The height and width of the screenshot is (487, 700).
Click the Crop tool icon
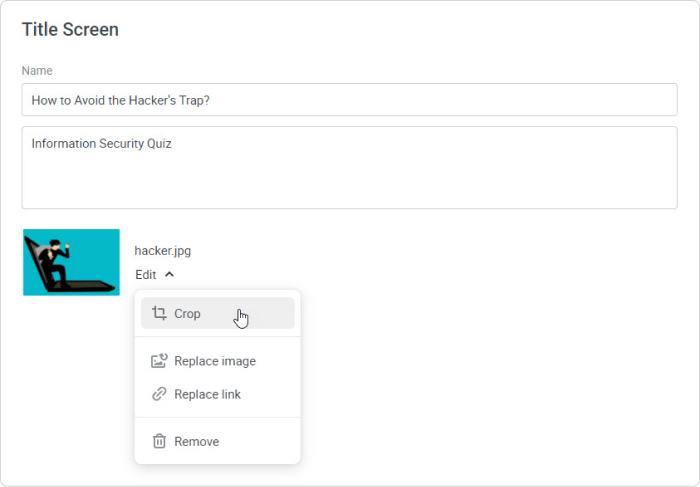click(159, 313)
